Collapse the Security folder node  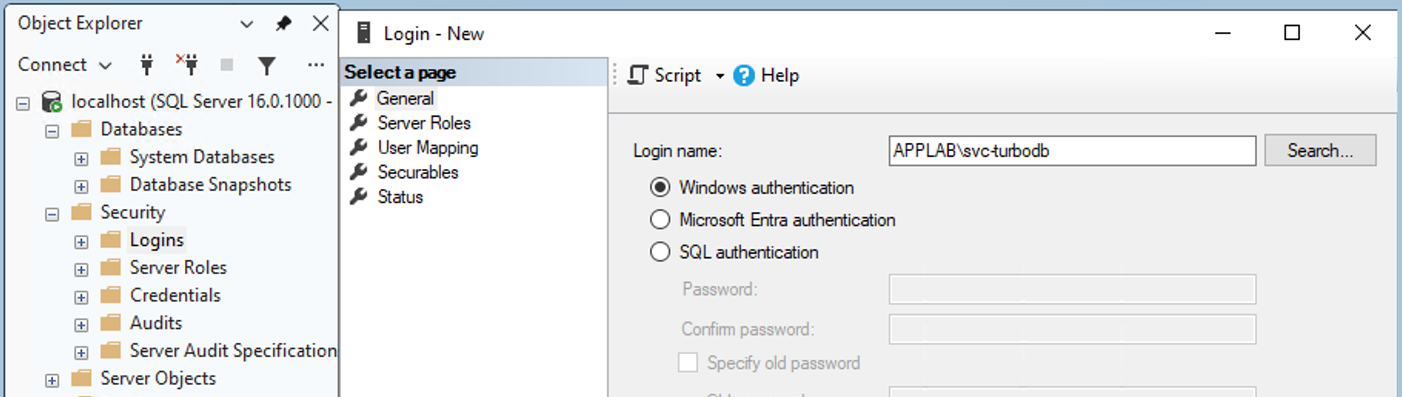point(52,213)
